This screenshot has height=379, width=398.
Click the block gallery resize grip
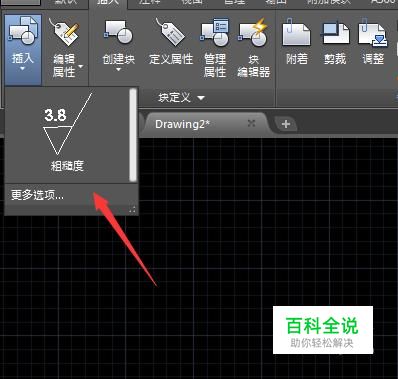(132, 210)
